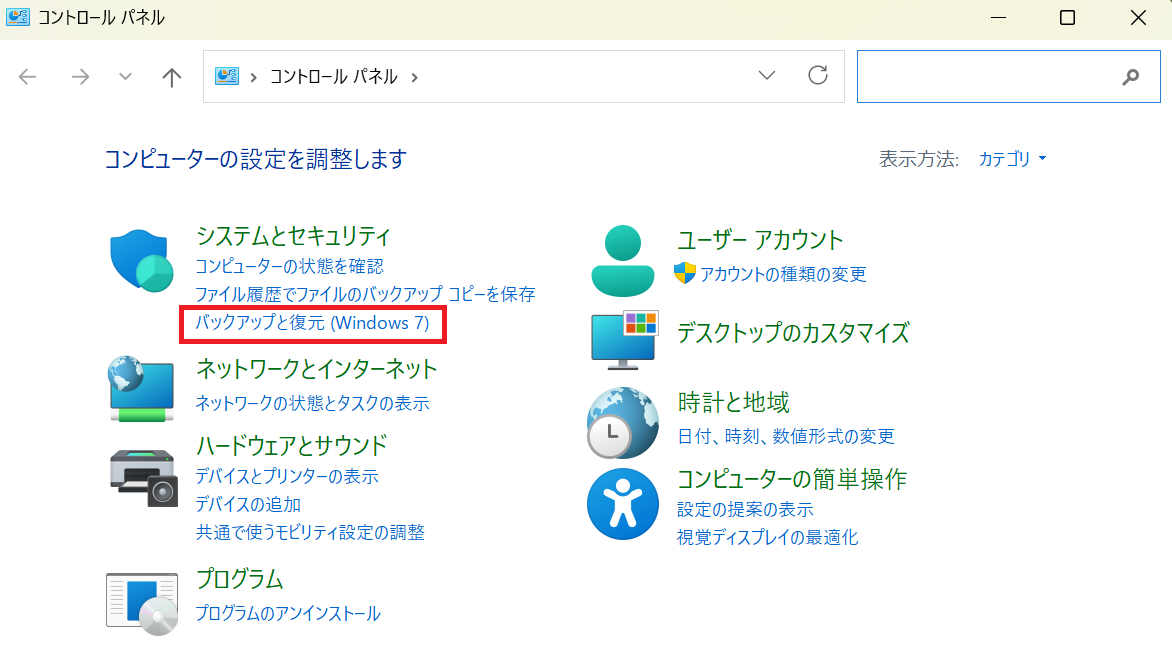Click the Network and Internet globe icon
The image size is (1172, 655).
coord(141,387)
